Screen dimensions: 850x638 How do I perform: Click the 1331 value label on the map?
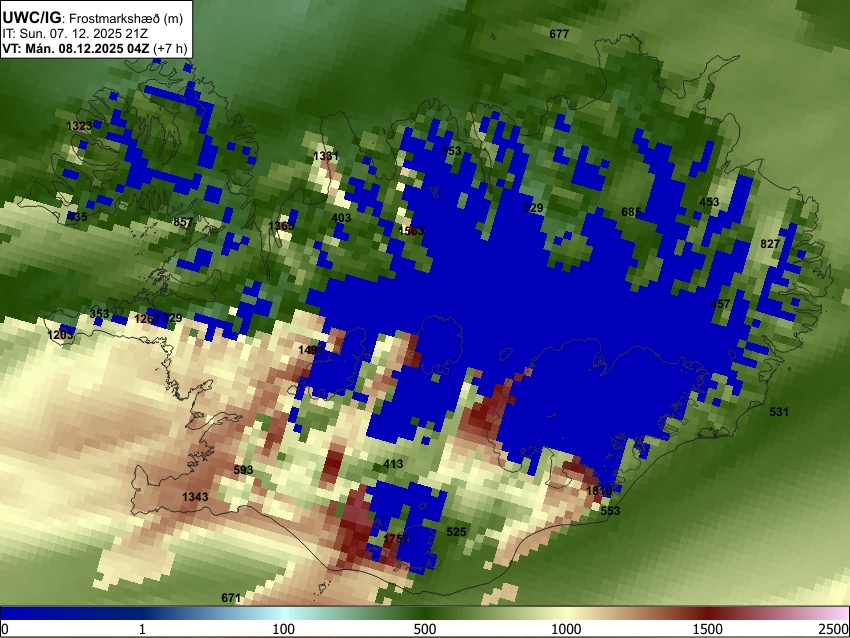326,156
